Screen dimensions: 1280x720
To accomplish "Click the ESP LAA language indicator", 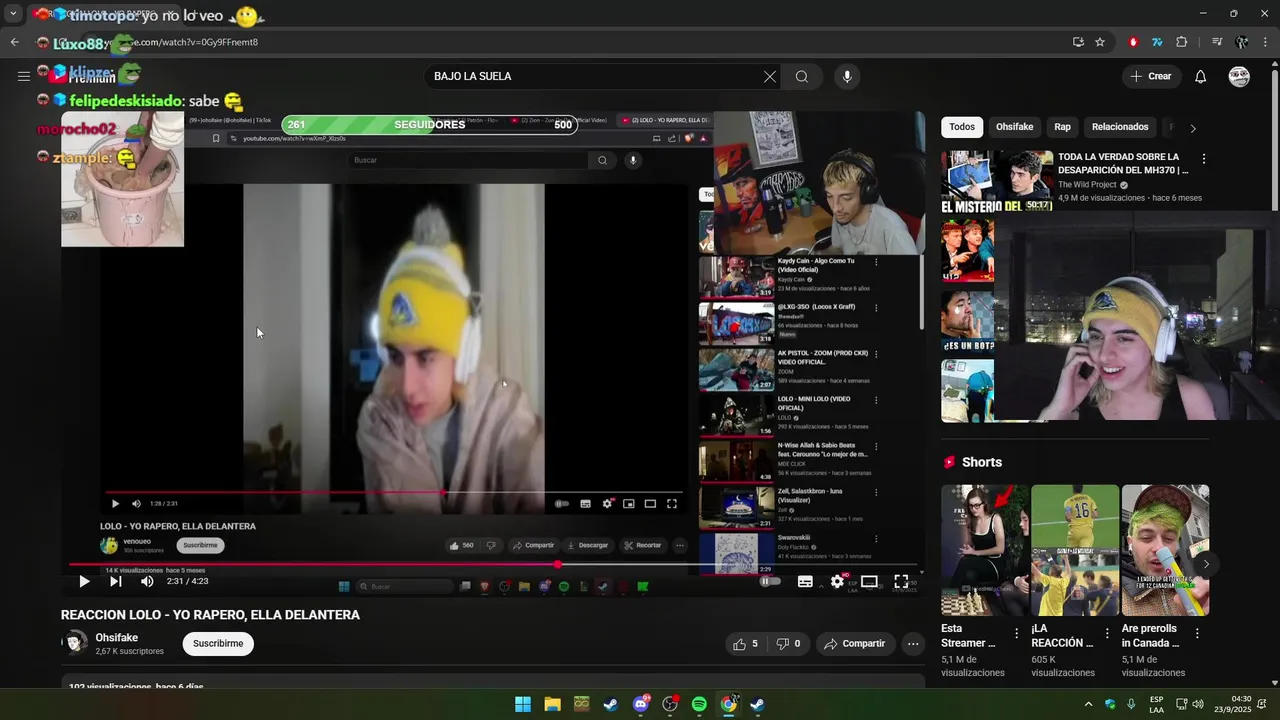I will (1156, 704).
